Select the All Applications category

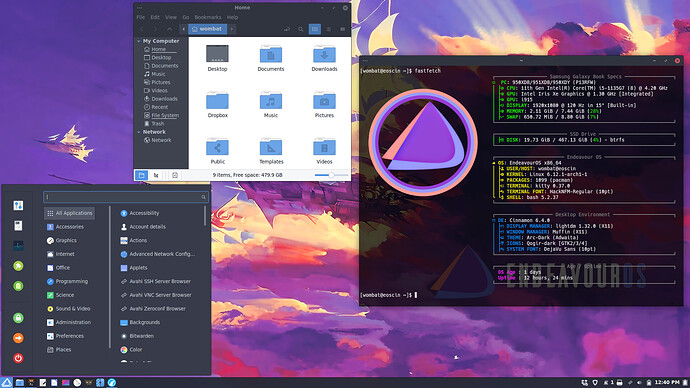point(70,213)
